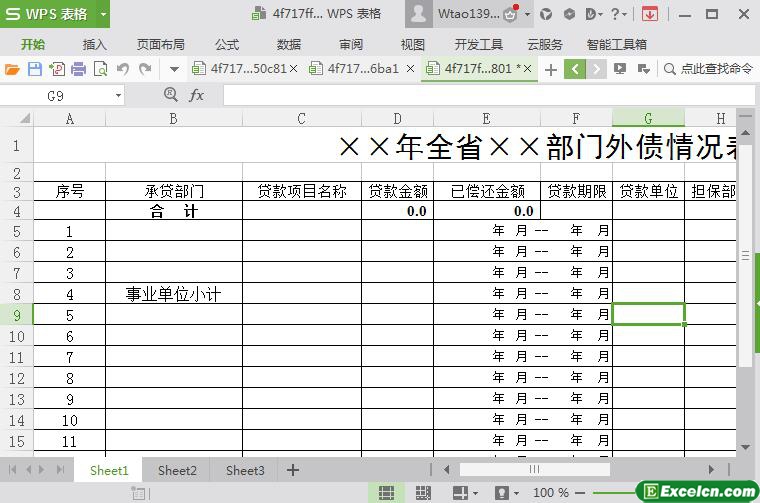Switch to page break preview icon

click(x=423, y=493)
